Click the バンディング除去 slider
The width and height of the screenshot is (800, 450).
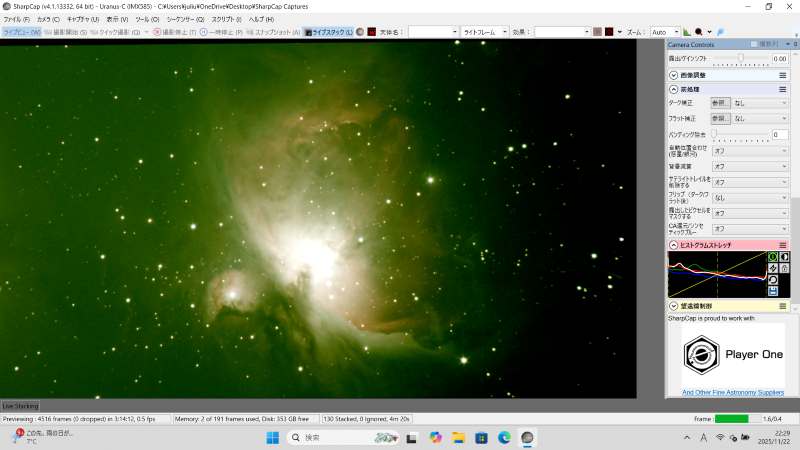pos(740,134)
